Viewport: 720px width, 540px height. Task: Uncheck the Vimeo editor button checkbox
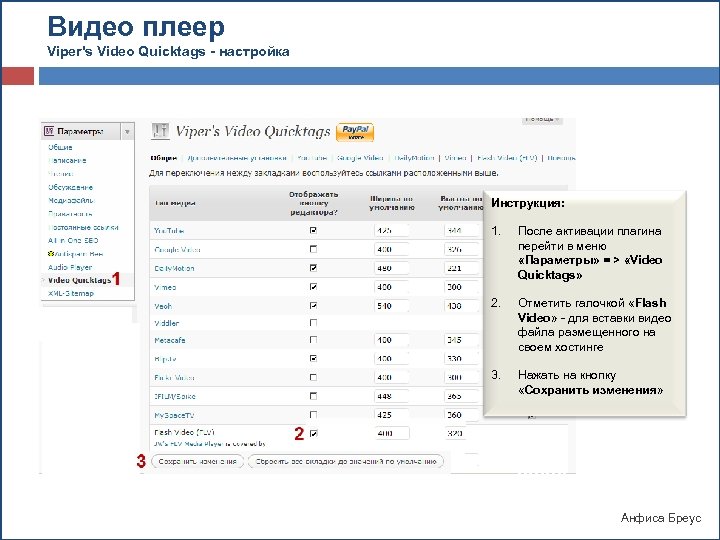click(x=313, y=287)
